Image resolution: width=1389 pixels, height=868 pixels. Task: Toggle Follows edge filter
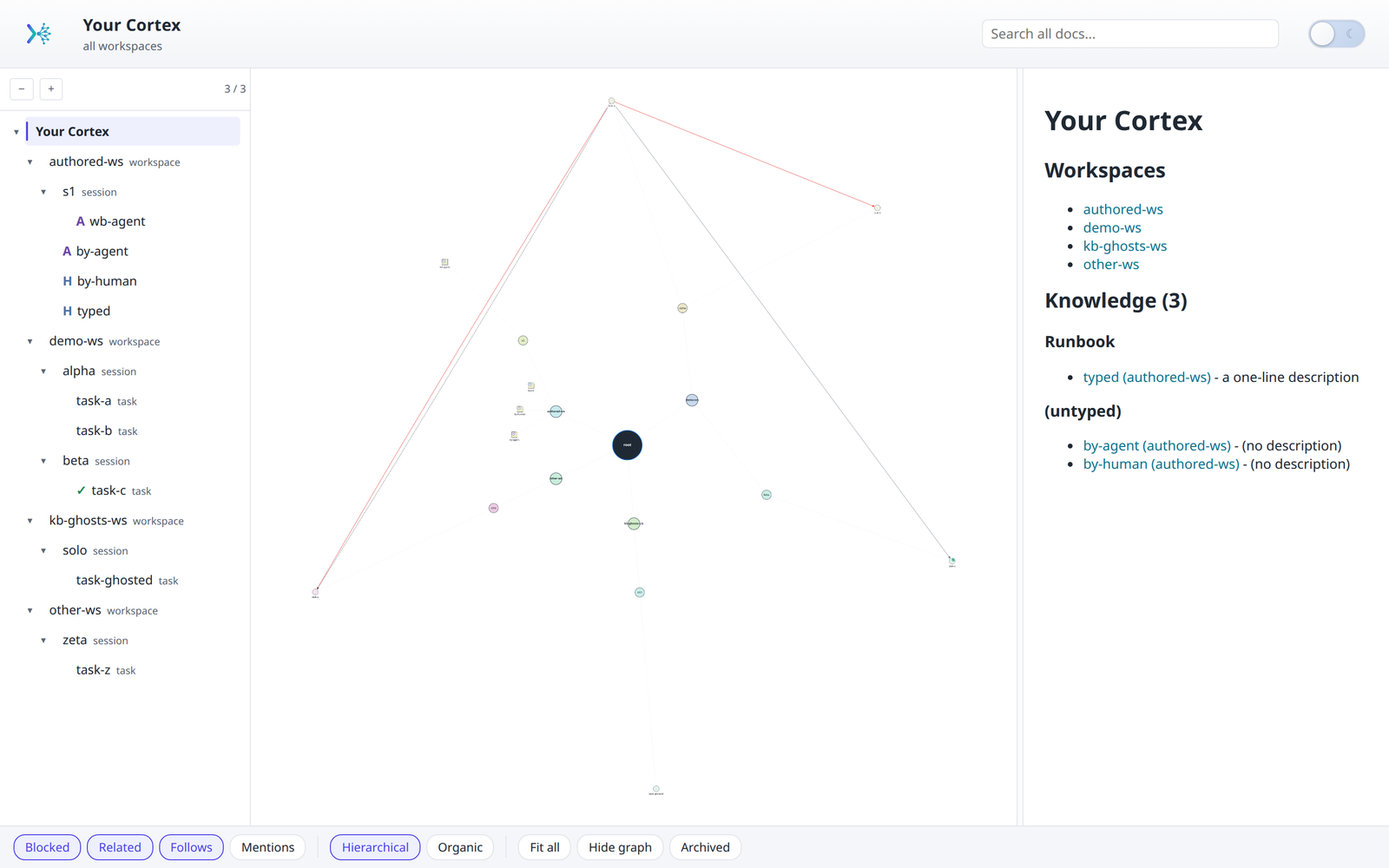[x=191, y=847]
